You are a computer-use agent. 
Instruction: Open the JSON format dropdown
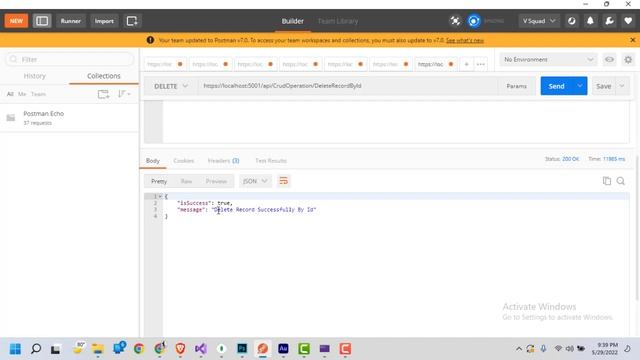pos(255,181)
